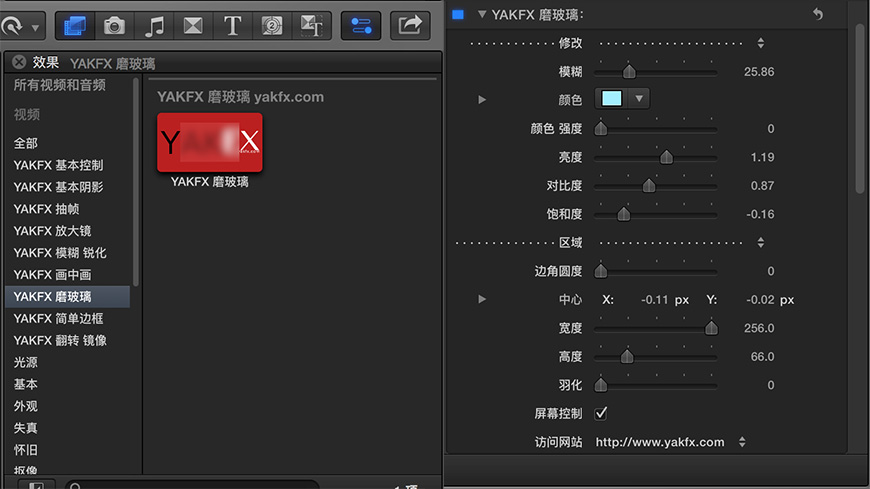Collapse the YAKFX 磨玻璃 disclosure triangle
The image size is (870, 489).
tap(482, 14)
